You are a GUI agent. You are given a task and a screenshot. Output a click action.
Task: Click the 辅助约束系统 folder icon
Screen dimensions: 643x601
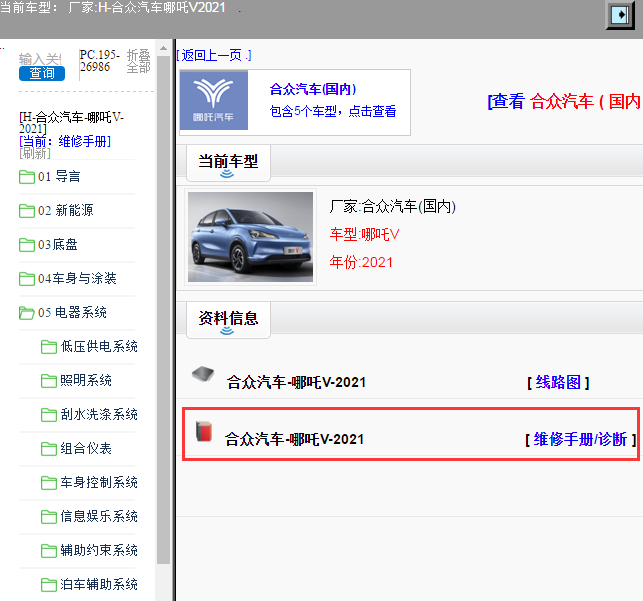pyautogui.click(x=49, y=551)
